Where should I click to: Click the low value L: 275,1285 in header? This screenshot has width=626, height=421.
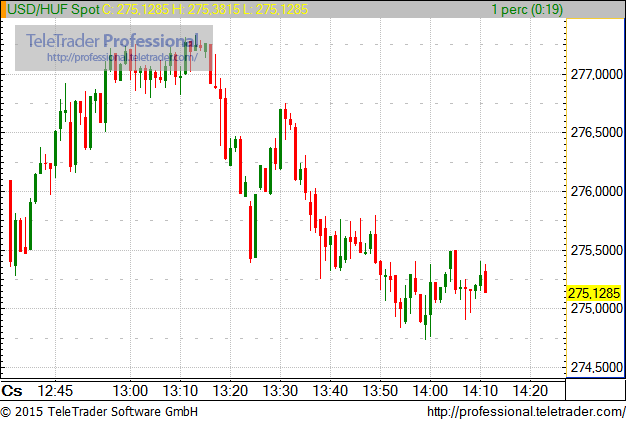(276, 9)
